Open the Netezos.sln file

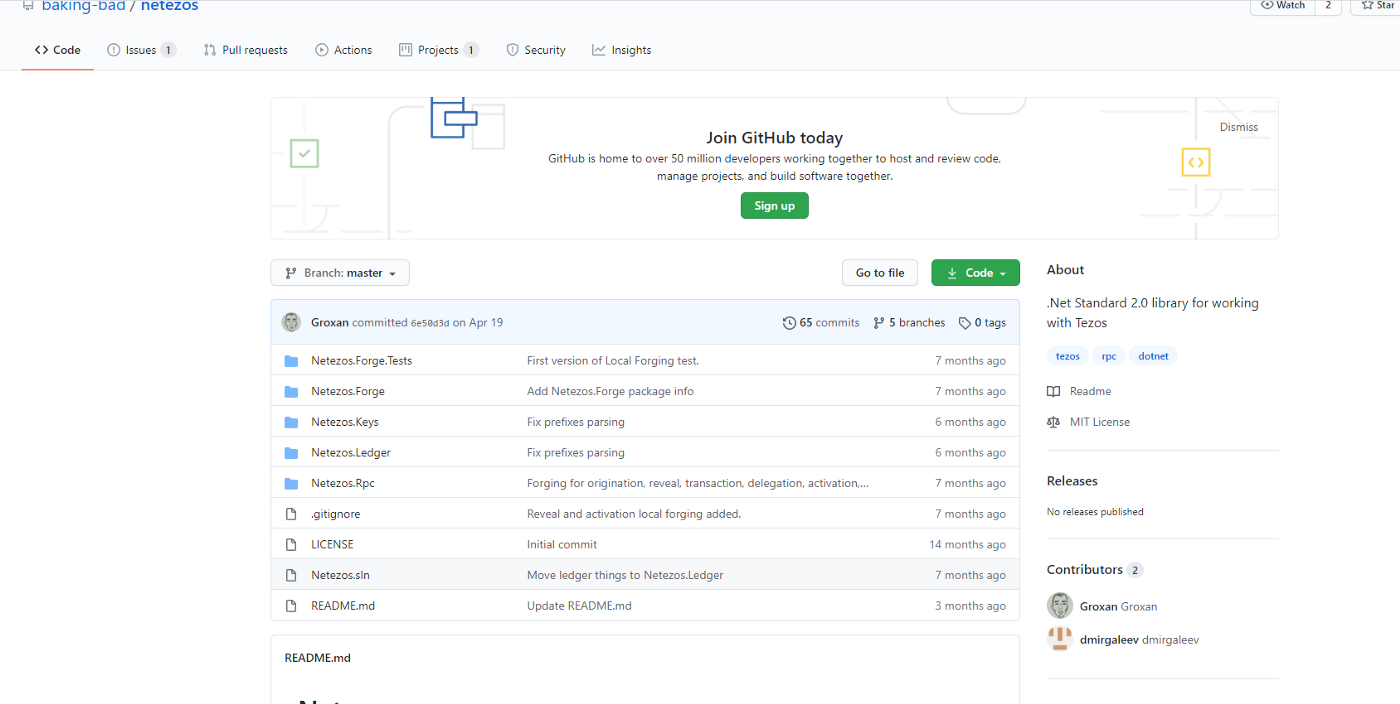340,575
